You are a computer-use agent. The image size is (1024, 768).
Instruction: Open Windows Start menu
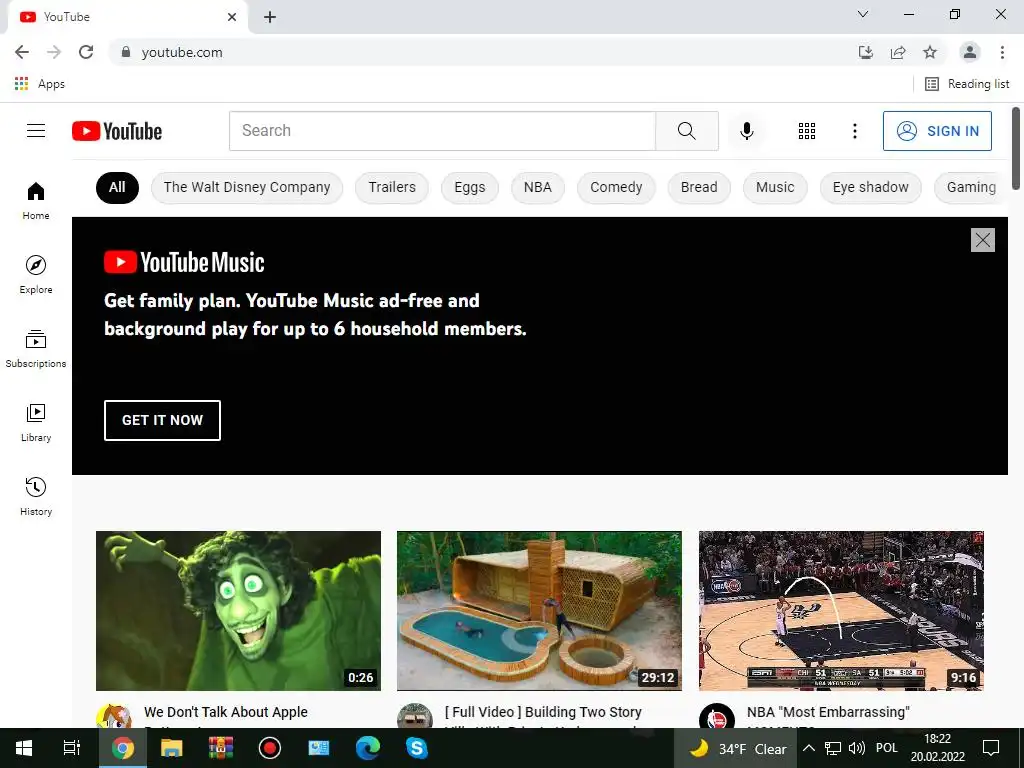(24, 748)
